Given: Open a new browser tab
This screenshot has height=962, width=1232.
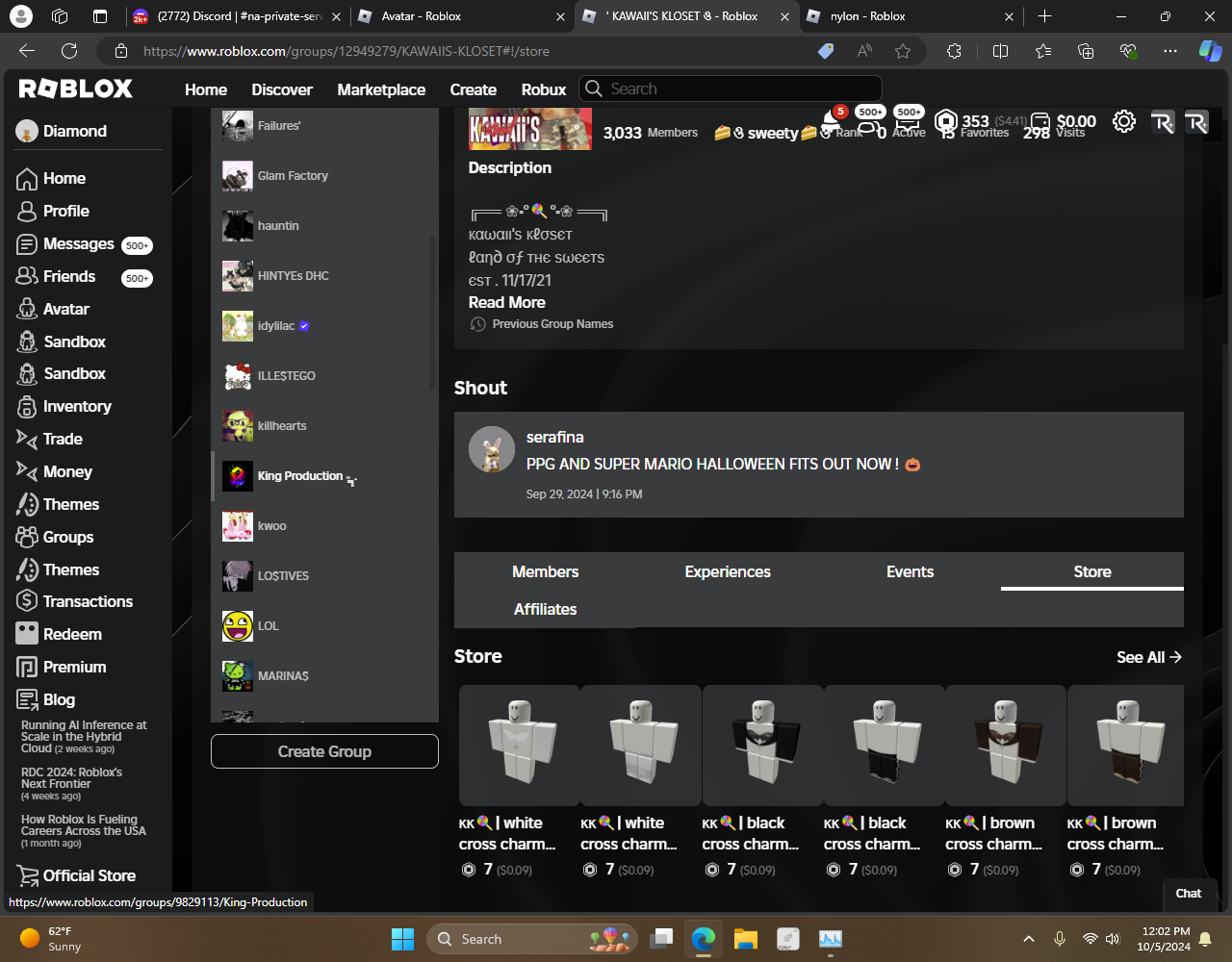Looking at the screenshot, I should [x=1045, y=16].
